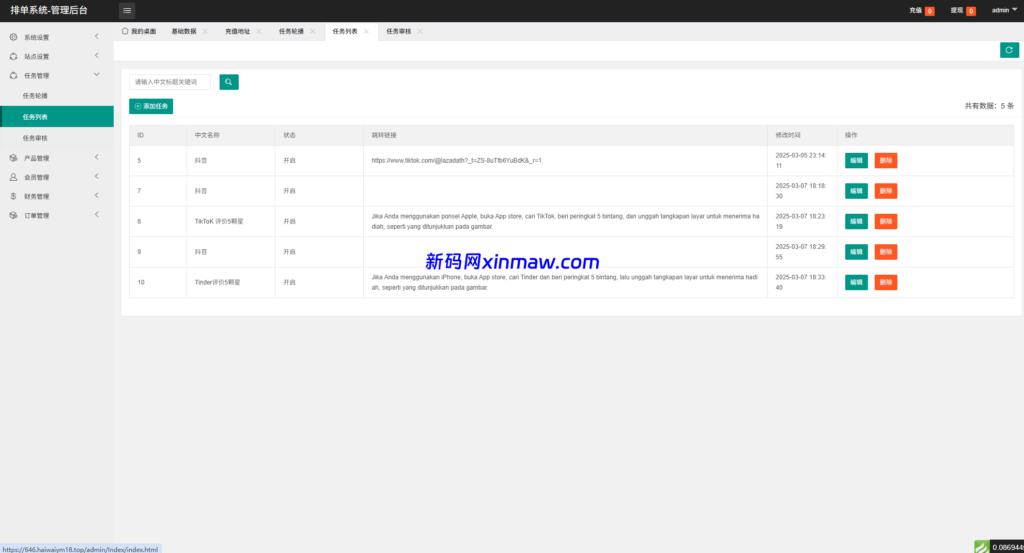Delete the task with ID 7
The width and height of the screenshot is (1024, 553).
[886, 191]
